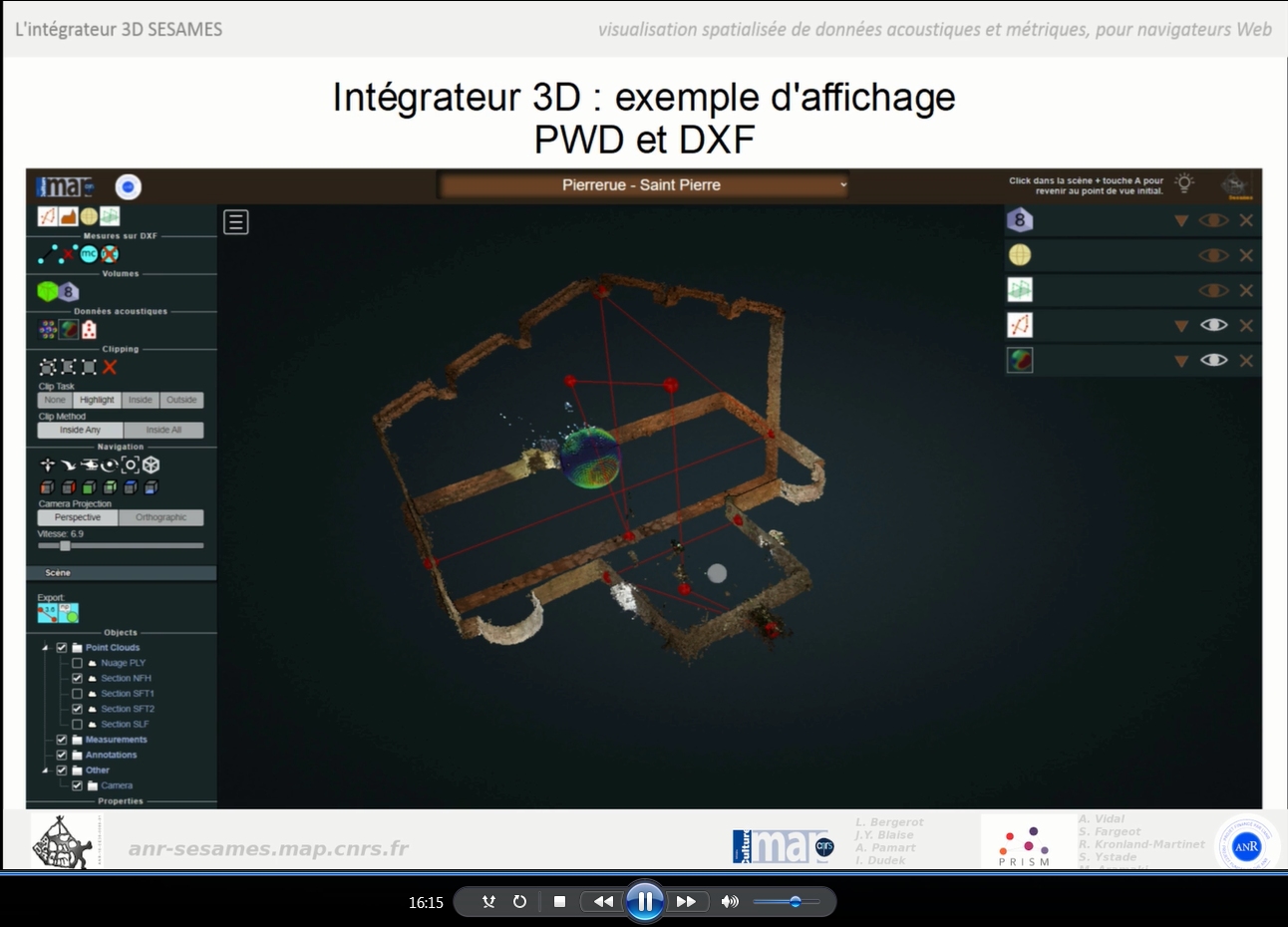This screenshot has height=927, width=1288.
Task: Collapse the Point Clouds tree node
Action: [45, 648]
